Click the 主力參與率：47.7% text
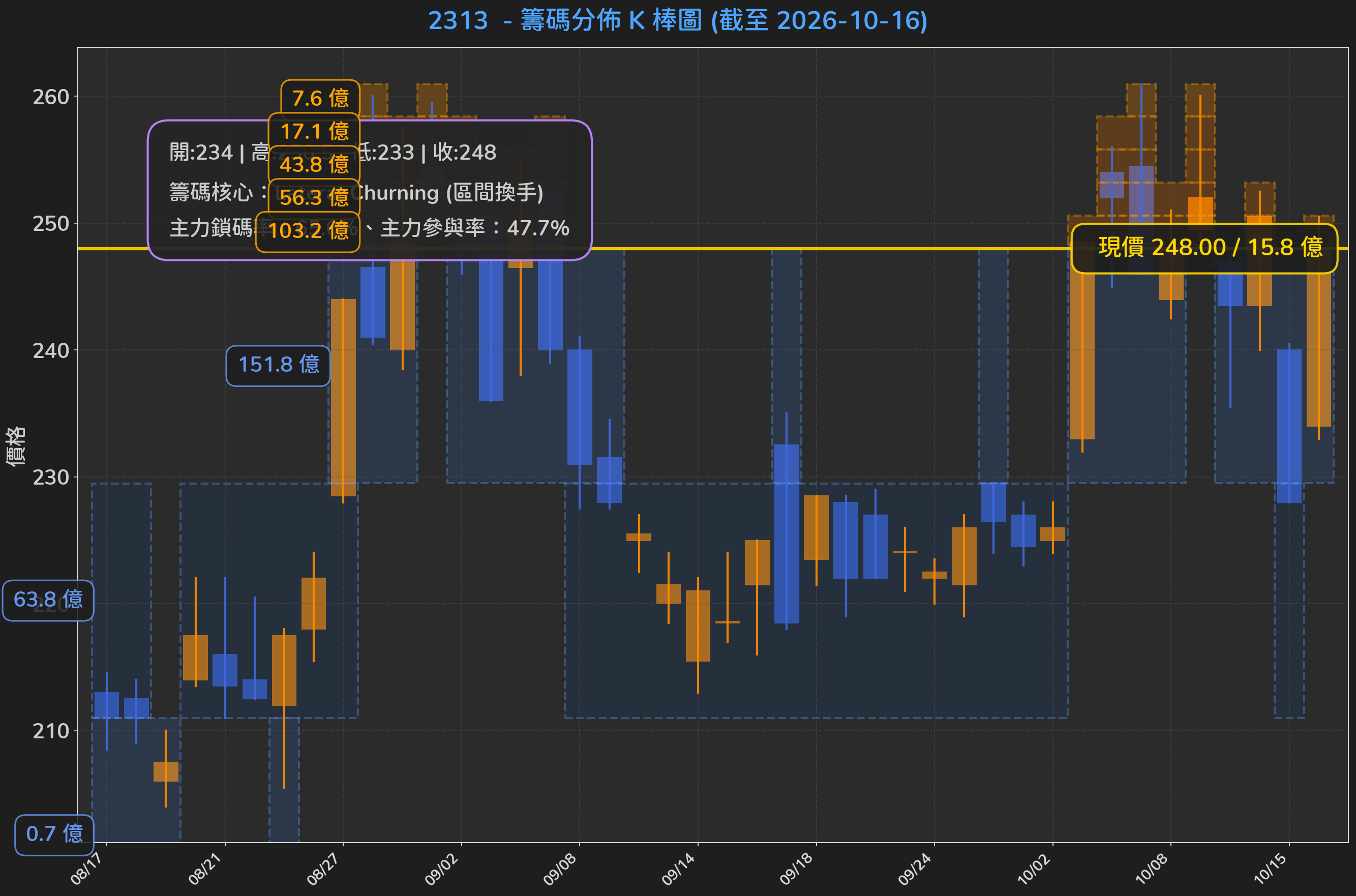The image size is (1356, 896). tap(475, 228)
